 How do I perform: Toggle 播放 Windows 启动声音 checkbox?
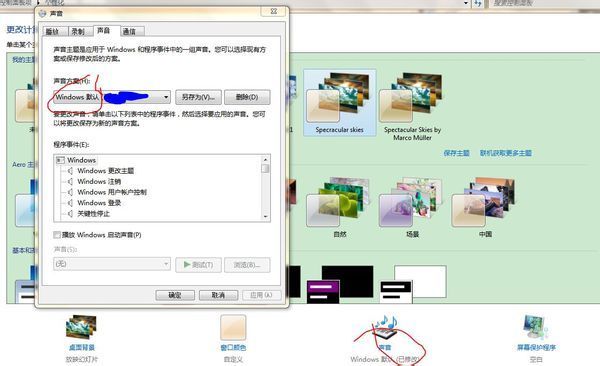click(57, 235)
